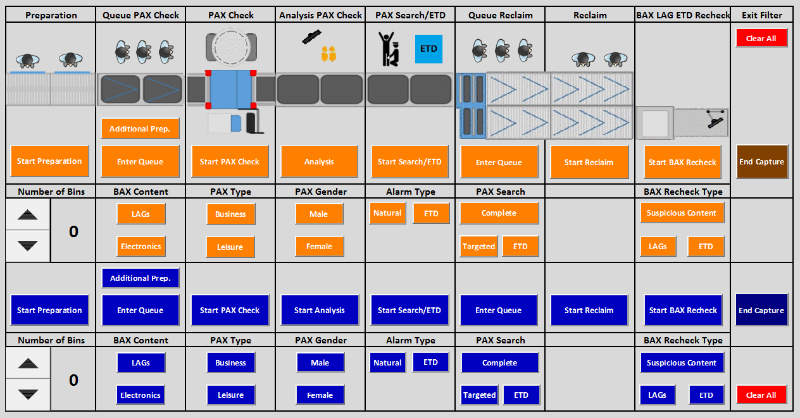Screen dimensions: 800x418
Task: Select the orange Male PAX Gender option
Action: click(319, 214)
